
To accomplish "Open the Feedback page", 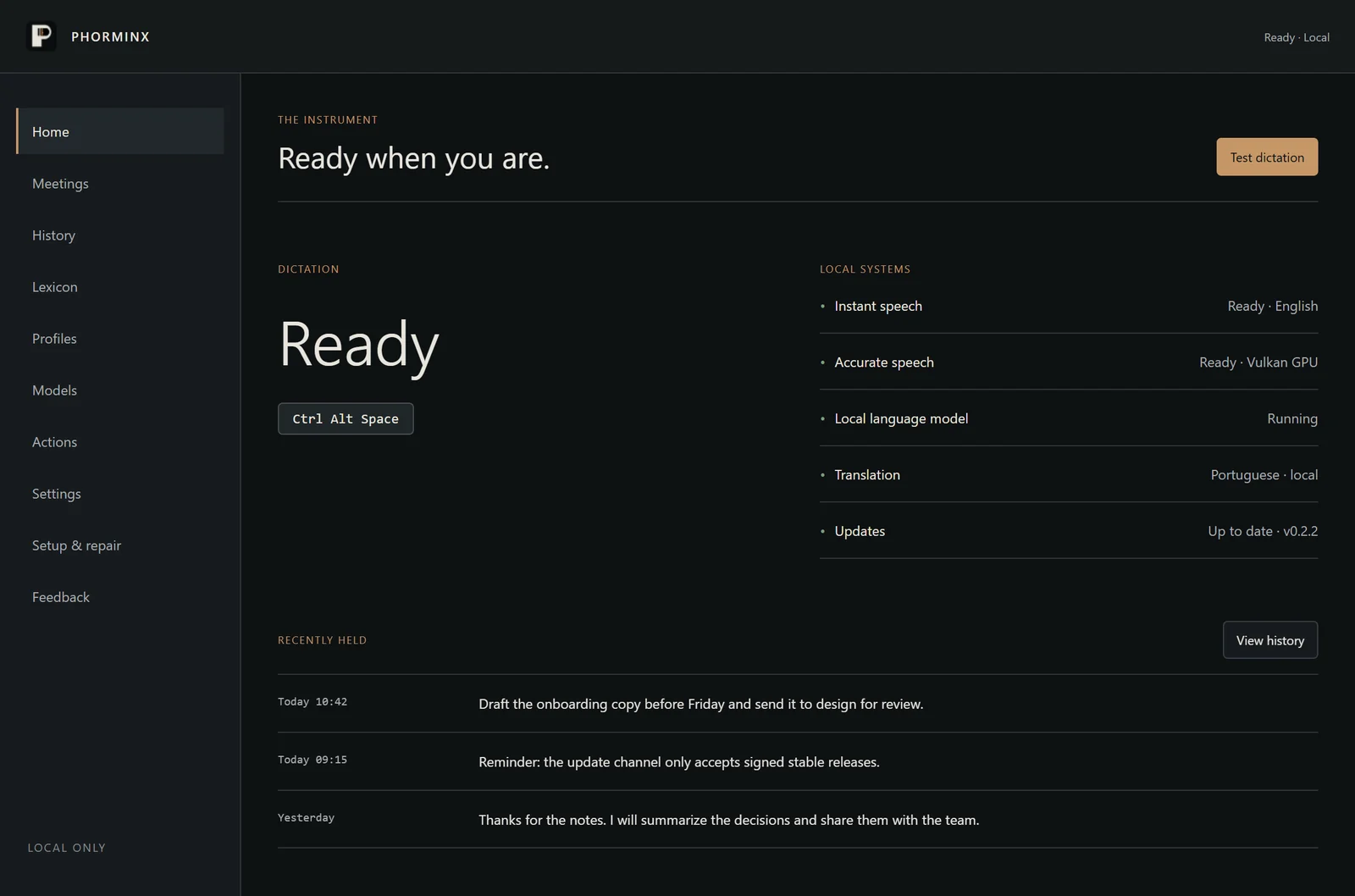I will (119, 596).
